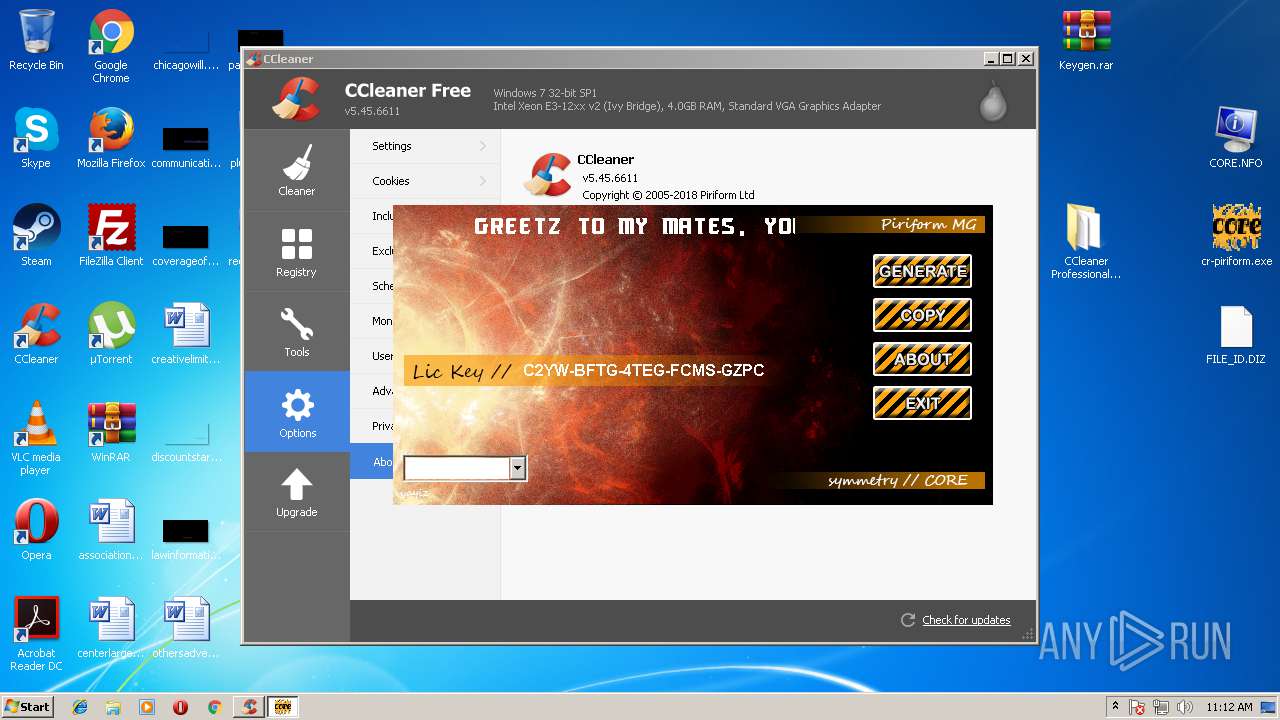
Task: Click the generated Lic Key field
Action: coord(643,371)
